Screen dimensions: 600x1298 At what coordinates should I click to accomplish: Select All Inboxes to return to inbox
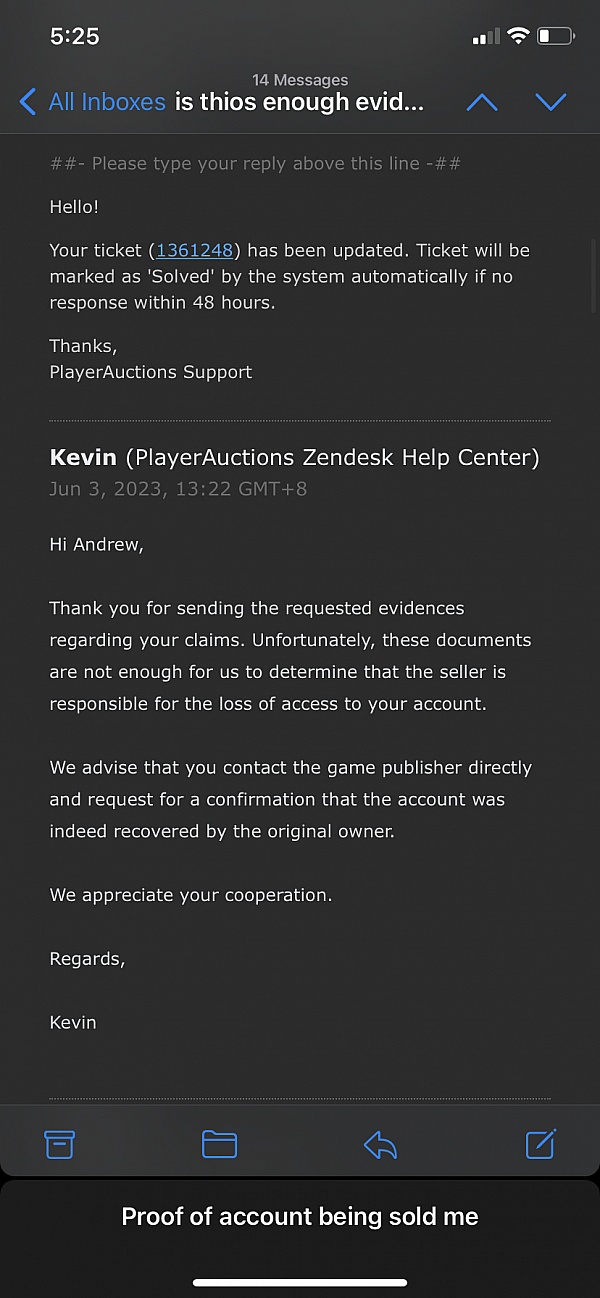pyautogui.click(x=106, y=101)
